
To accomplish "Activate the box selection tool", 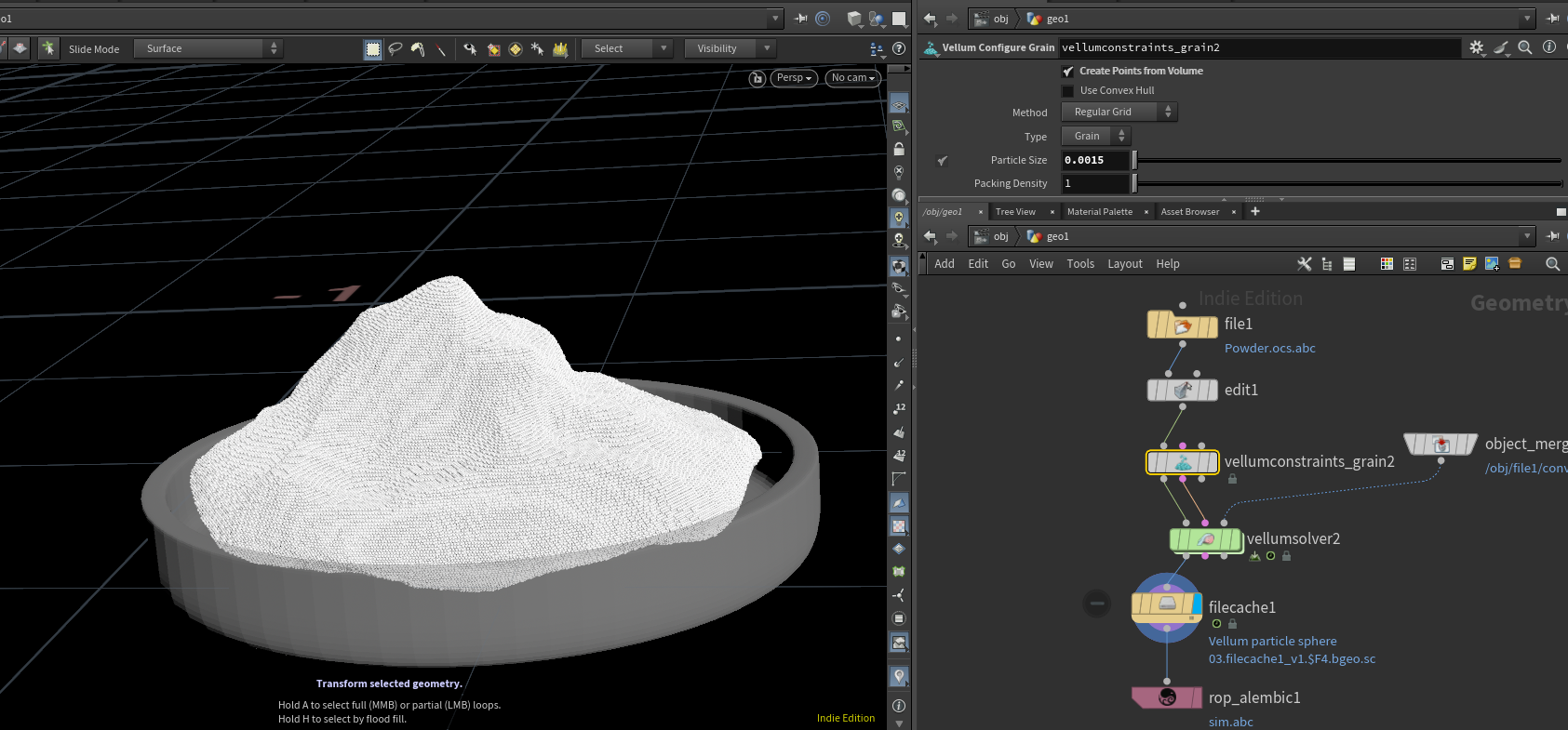I will [372, 48].
